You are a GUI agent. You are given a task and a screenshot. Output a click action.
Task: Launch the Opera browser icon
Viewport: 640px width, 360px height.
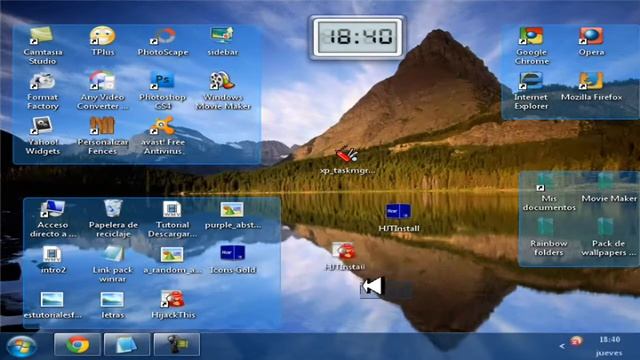(591, 41)
